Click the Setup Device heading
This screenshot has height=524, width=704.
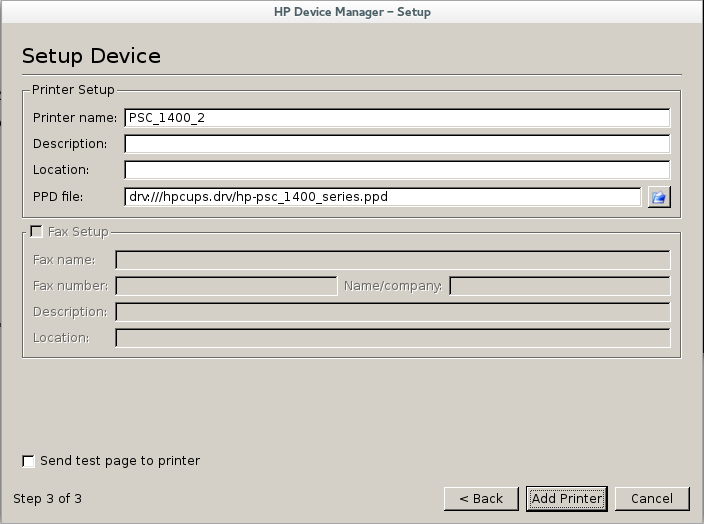(91, 56)
